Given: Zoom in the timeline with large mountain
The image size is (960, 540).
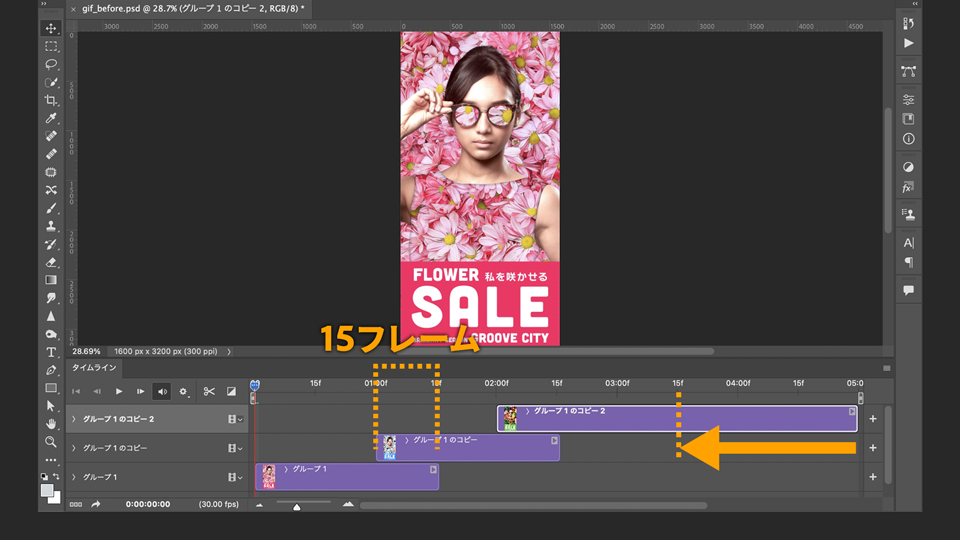Looking at the screenshot, I should pyautogui.click(x=348, y=504).
